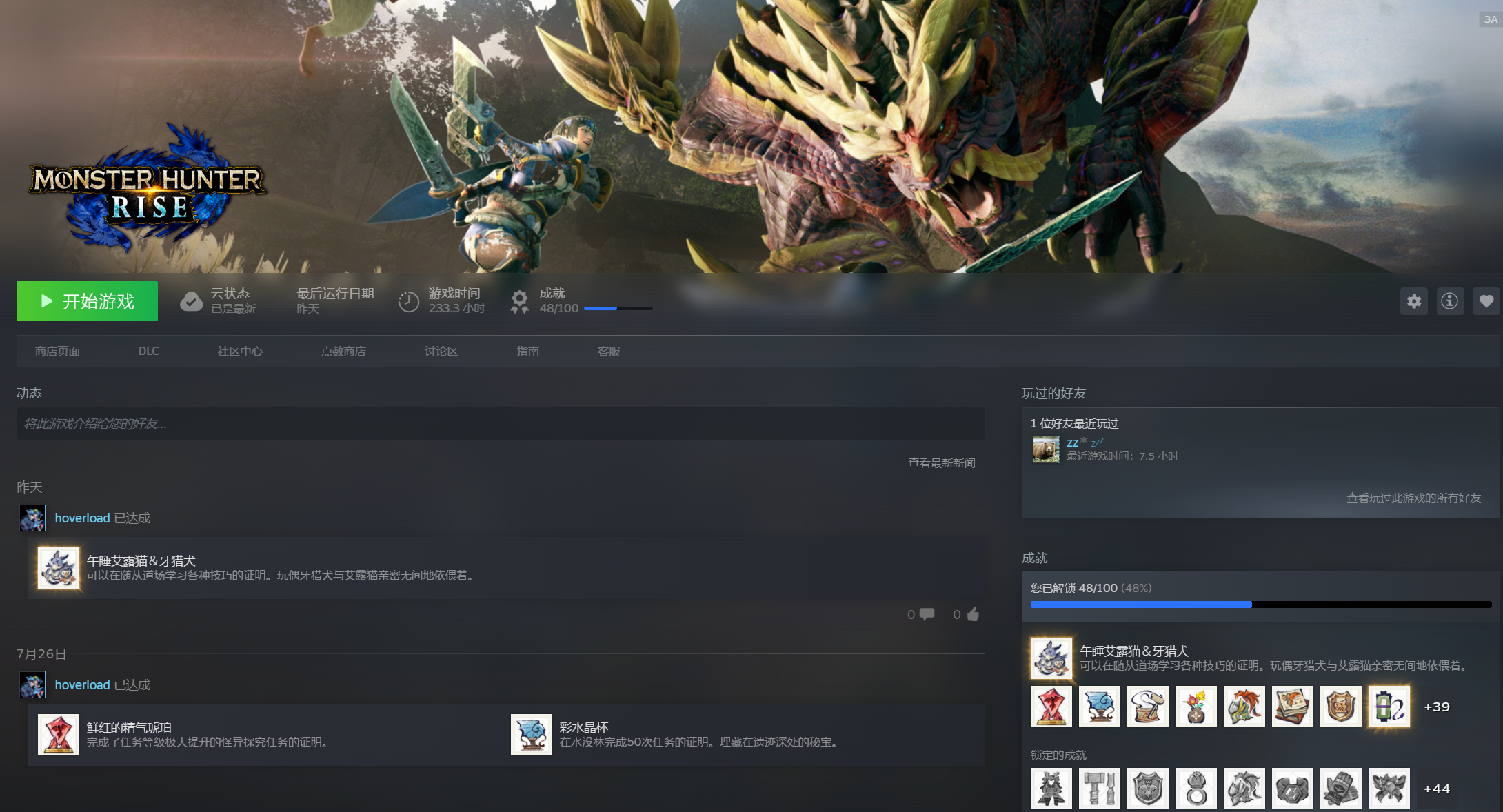
Task: Click 查看最新新闻 link
Action: click(x=941, y=463)
